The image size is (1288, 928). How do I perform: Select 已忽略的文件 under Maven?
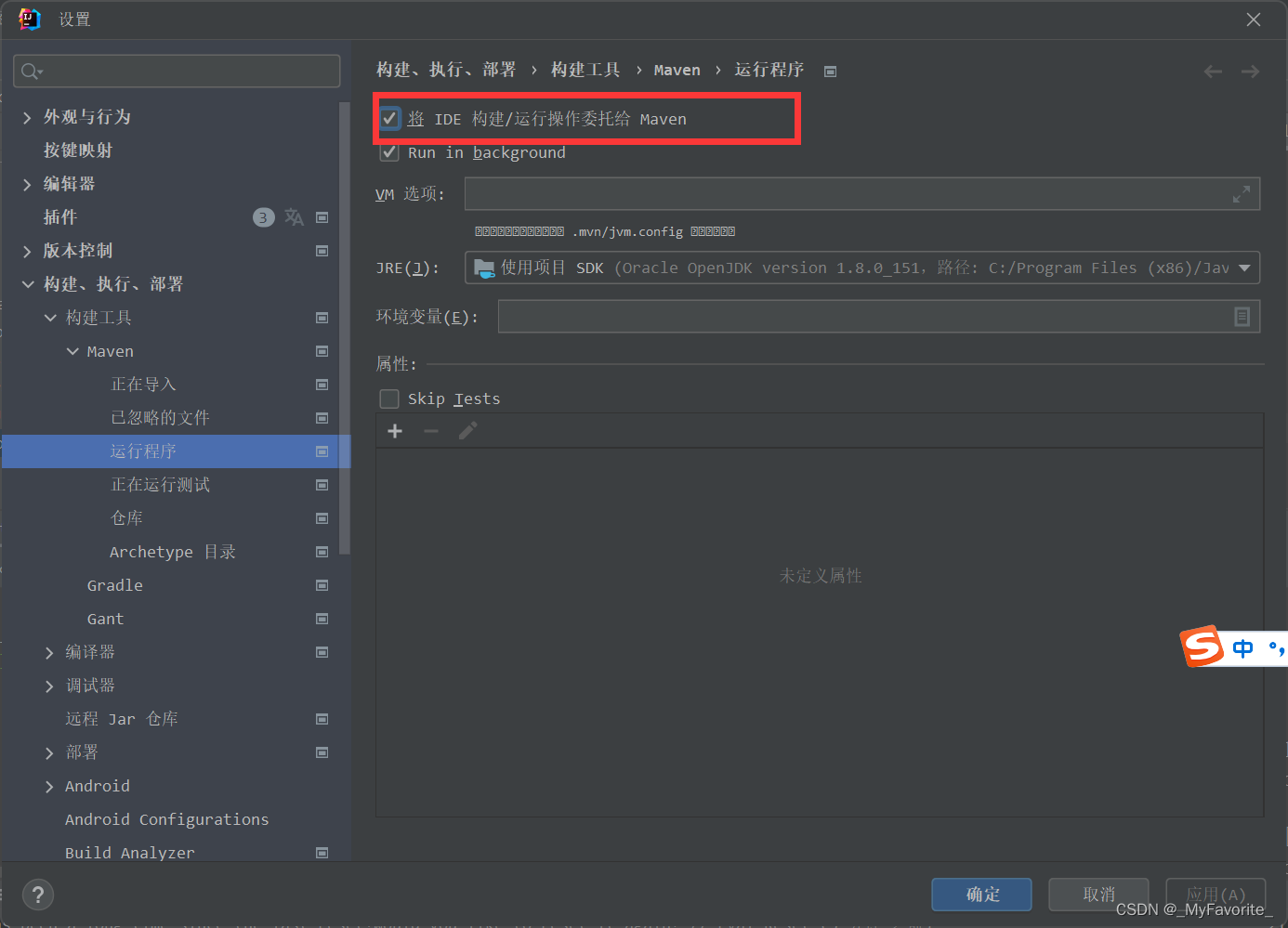pyautogui.click(x=160, y=418)
